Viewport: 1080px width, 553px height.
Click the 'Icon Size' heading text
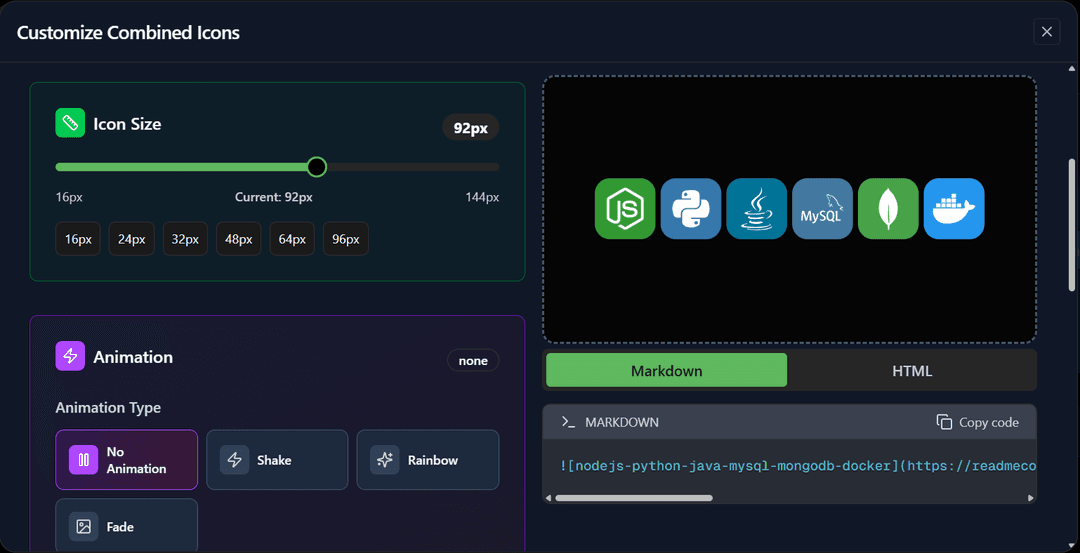click(127, 124)
